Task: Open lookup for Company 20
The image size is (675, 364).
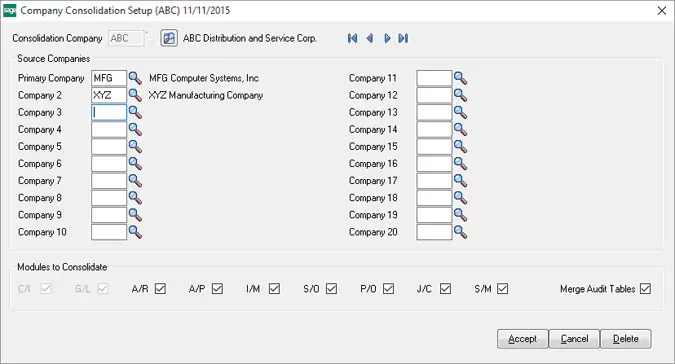Action: (x=461, y=232)
